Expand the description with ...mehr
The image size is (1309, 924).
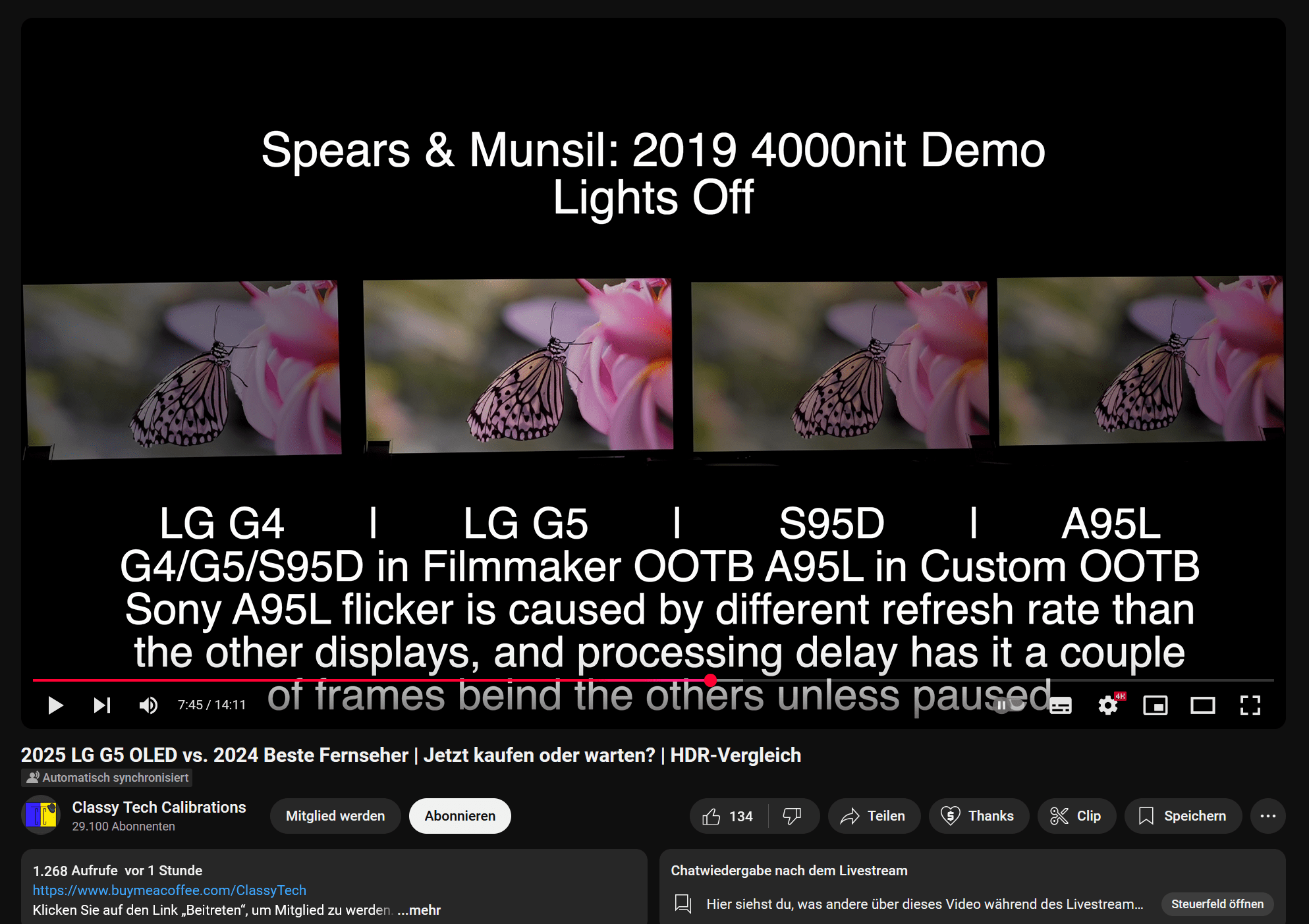coord(419,910)
